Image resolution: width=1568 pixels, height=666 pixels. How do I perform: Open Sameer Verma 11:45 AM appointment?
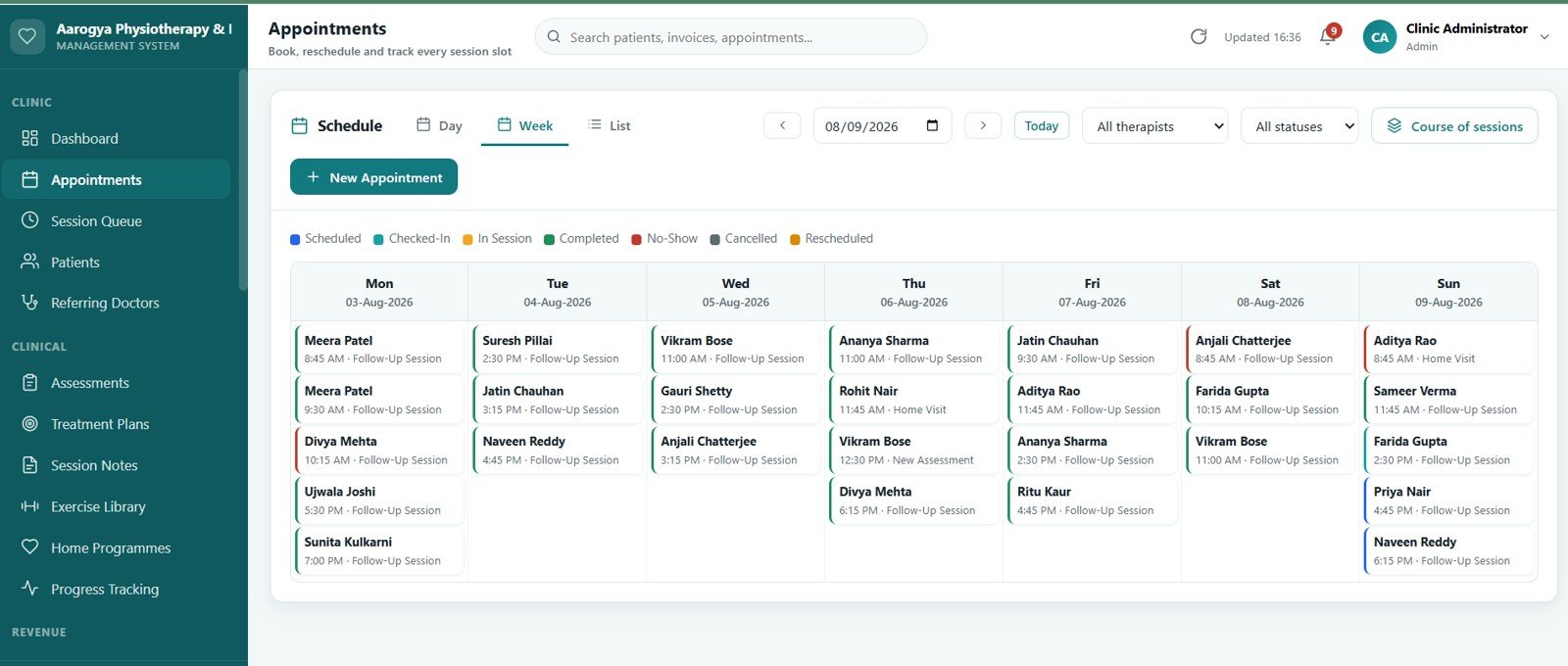[x=1448, y=400]
